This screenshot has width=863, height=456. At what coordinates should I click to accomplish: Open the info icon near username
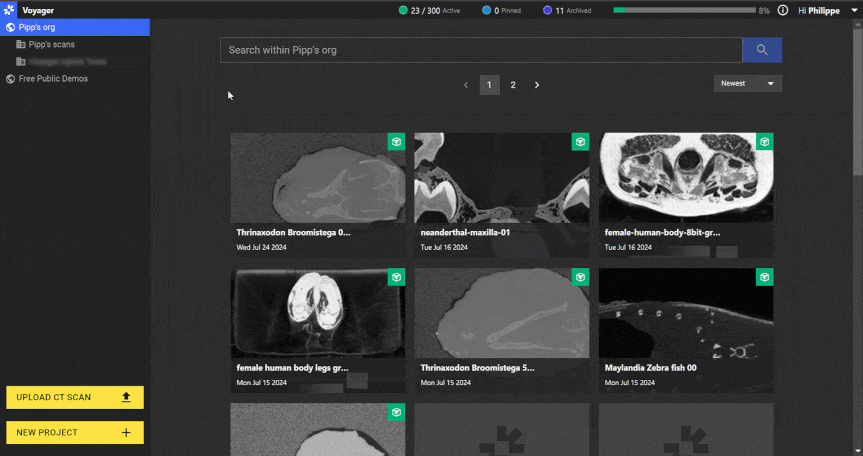pos(783,10)
